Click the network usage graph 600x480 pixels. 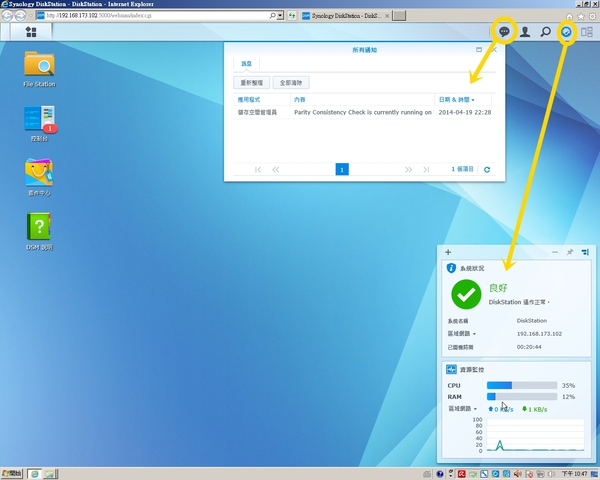(535, 435)
